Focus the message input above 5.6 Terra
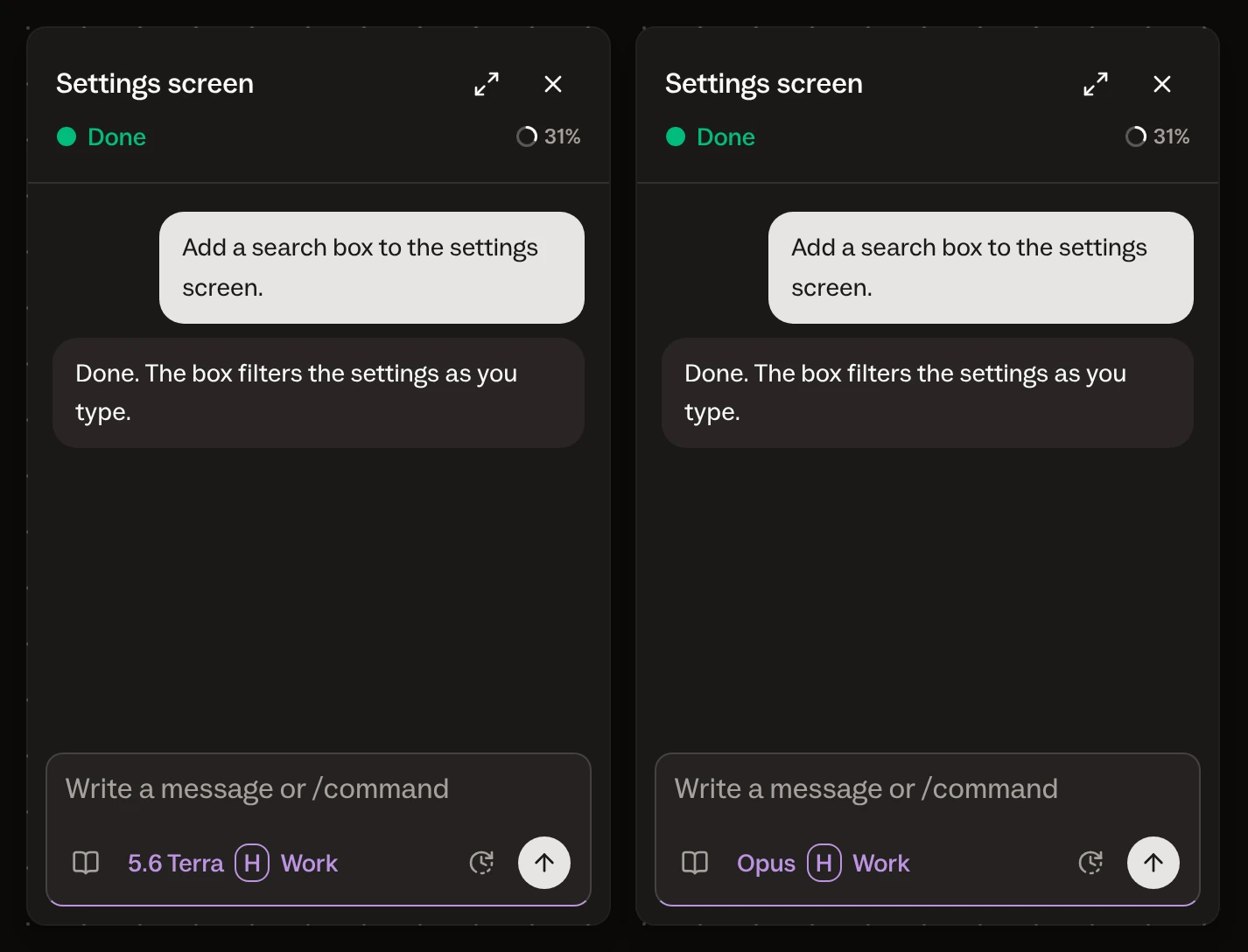Viewport: 1248px width, 952px height. click(x=319, y=789)
